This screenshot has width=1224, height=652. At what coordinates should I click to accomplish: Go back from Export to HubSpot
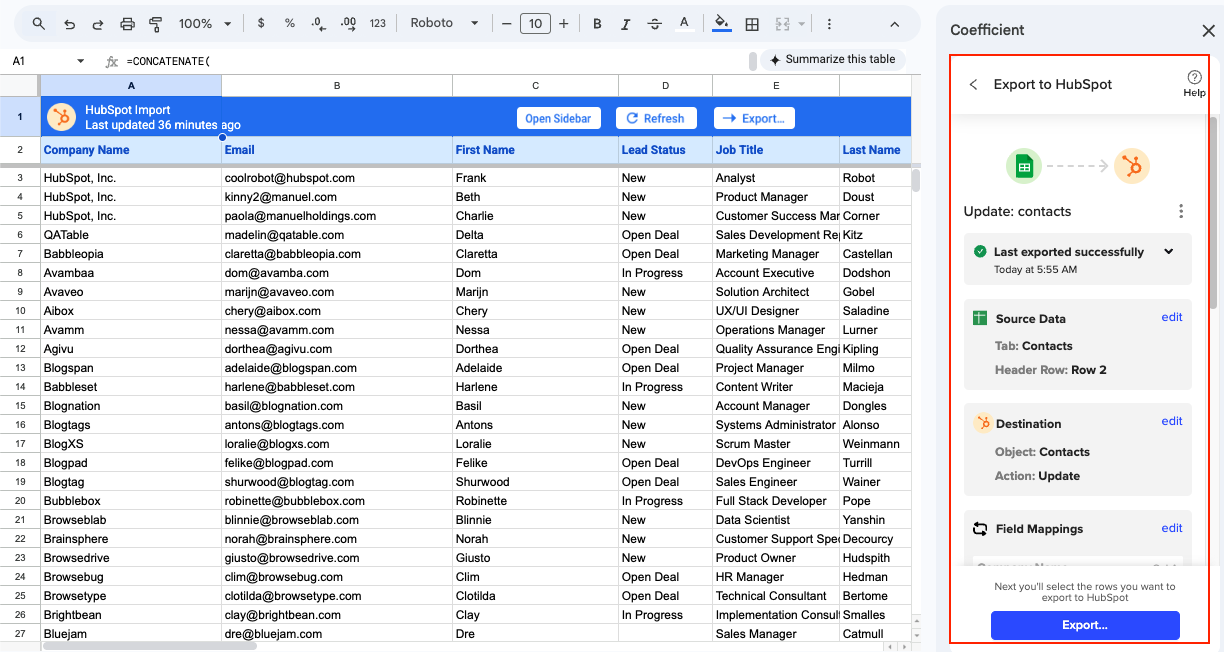click(973, 85)
